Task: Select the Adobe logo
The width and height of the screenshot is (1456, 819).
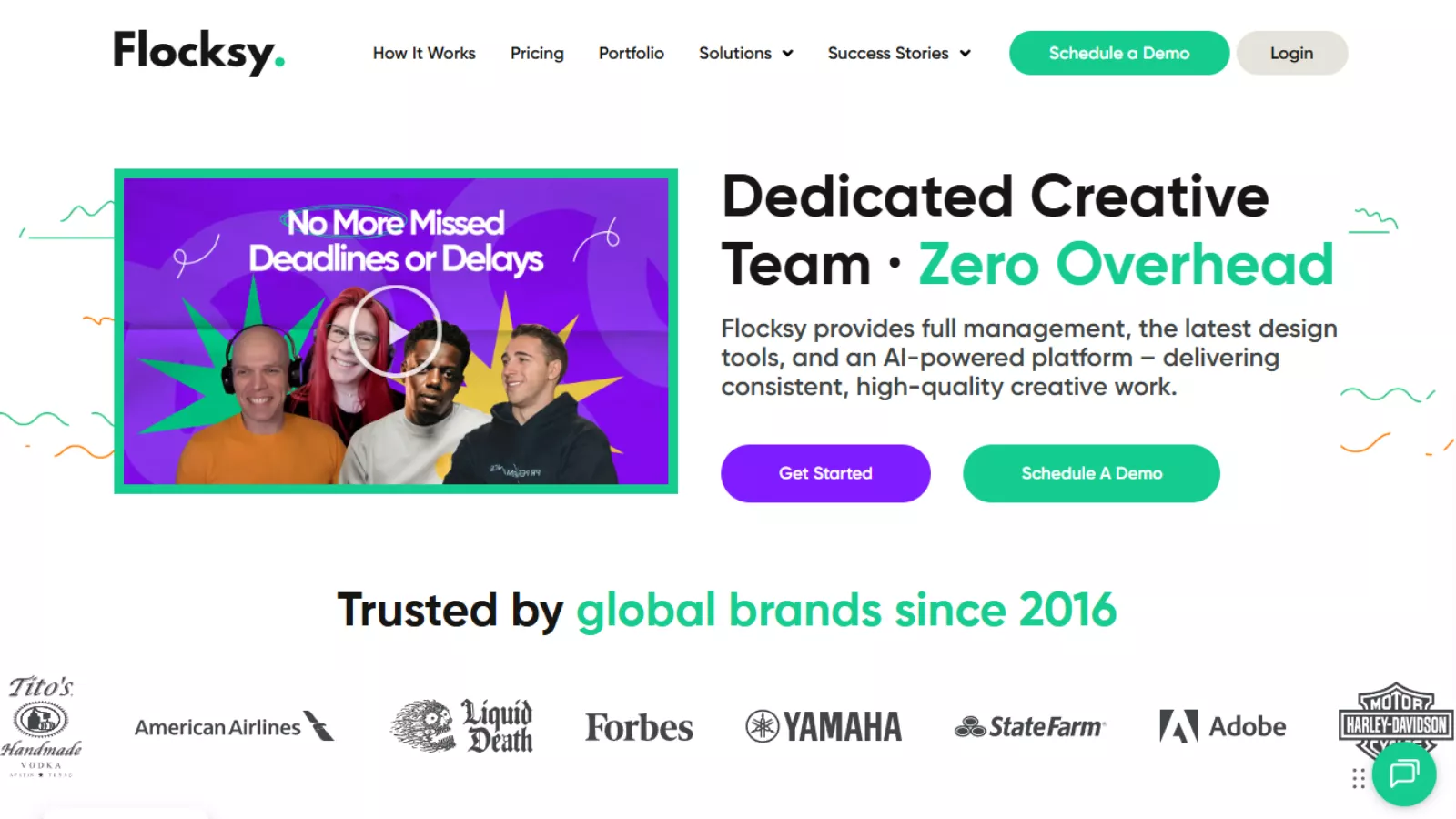Action: pos(1222,726)
